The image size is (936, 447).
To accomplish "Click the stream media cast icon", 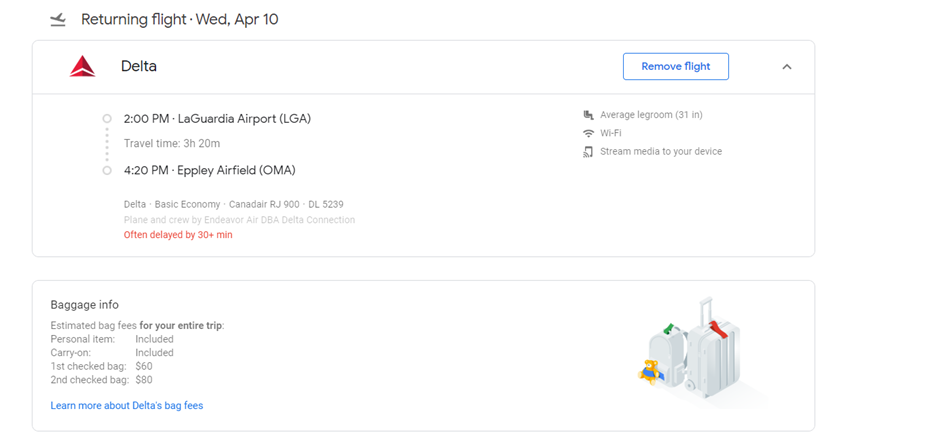I will (588, 152).
